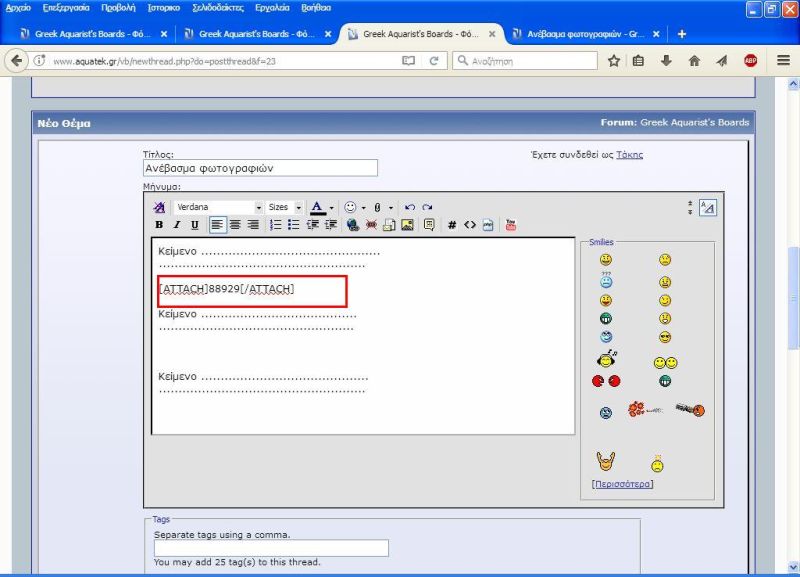The image size is (800, 577).
Task: Toggle bold formatting in the editor
Action: pos(159,225)
